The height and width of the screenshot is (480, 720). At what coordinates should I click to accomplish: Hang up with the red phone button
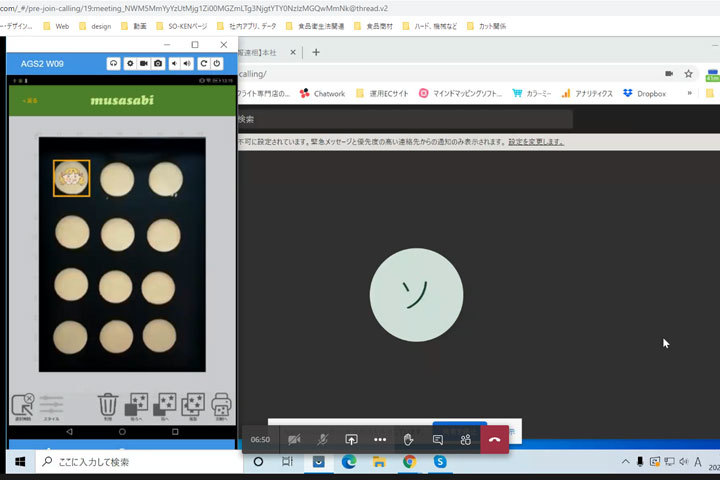tap(495, 440)
